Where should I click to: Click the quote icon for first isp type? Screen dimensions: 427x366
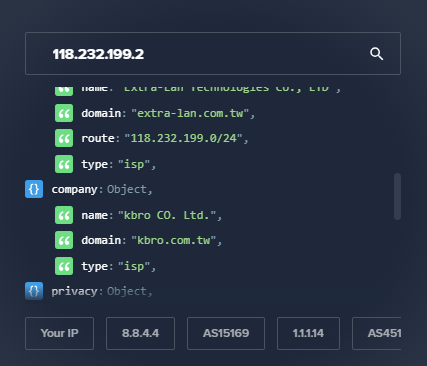[64, 164]
